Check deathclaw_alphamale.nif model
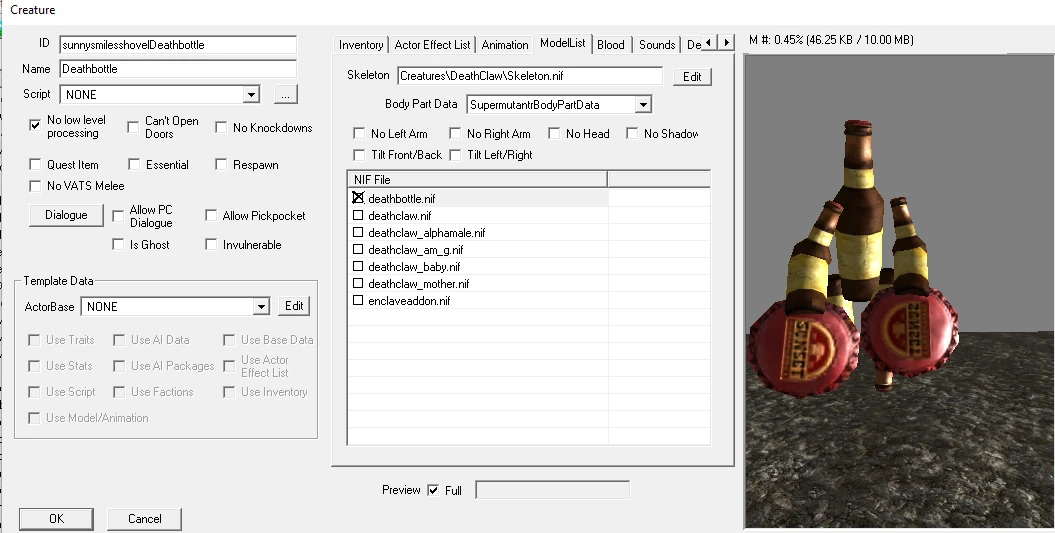The width and height of the screenshot is (1055, 533). 358,232
